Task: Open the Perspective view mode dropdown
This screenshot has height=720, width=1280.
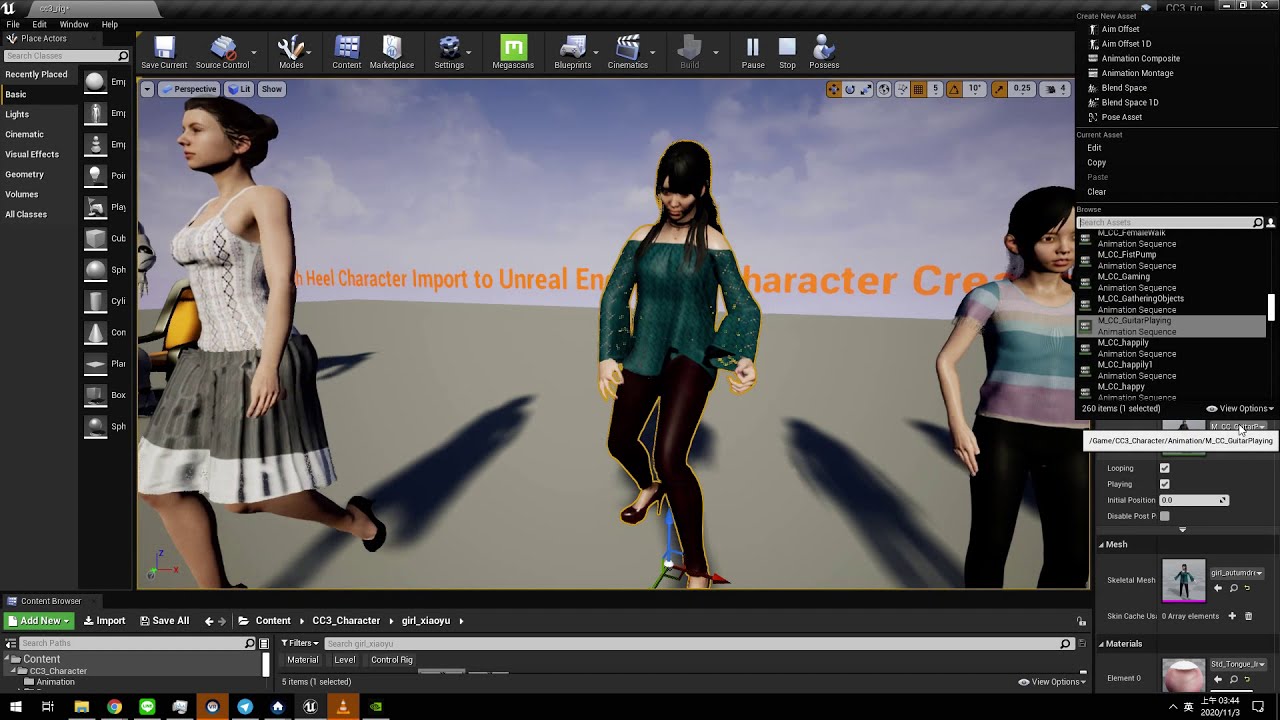Action: (189, 89)
